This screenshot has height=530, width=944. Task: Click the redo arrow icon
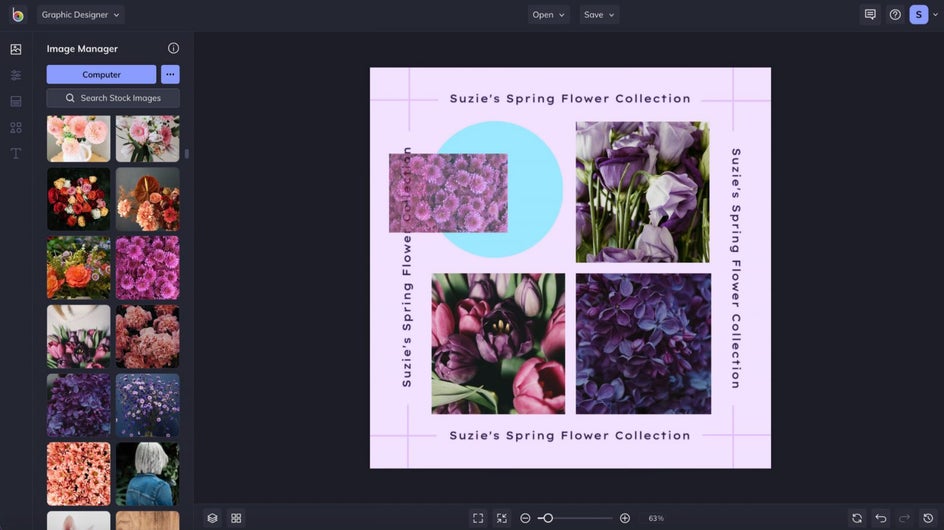(904, 518)
